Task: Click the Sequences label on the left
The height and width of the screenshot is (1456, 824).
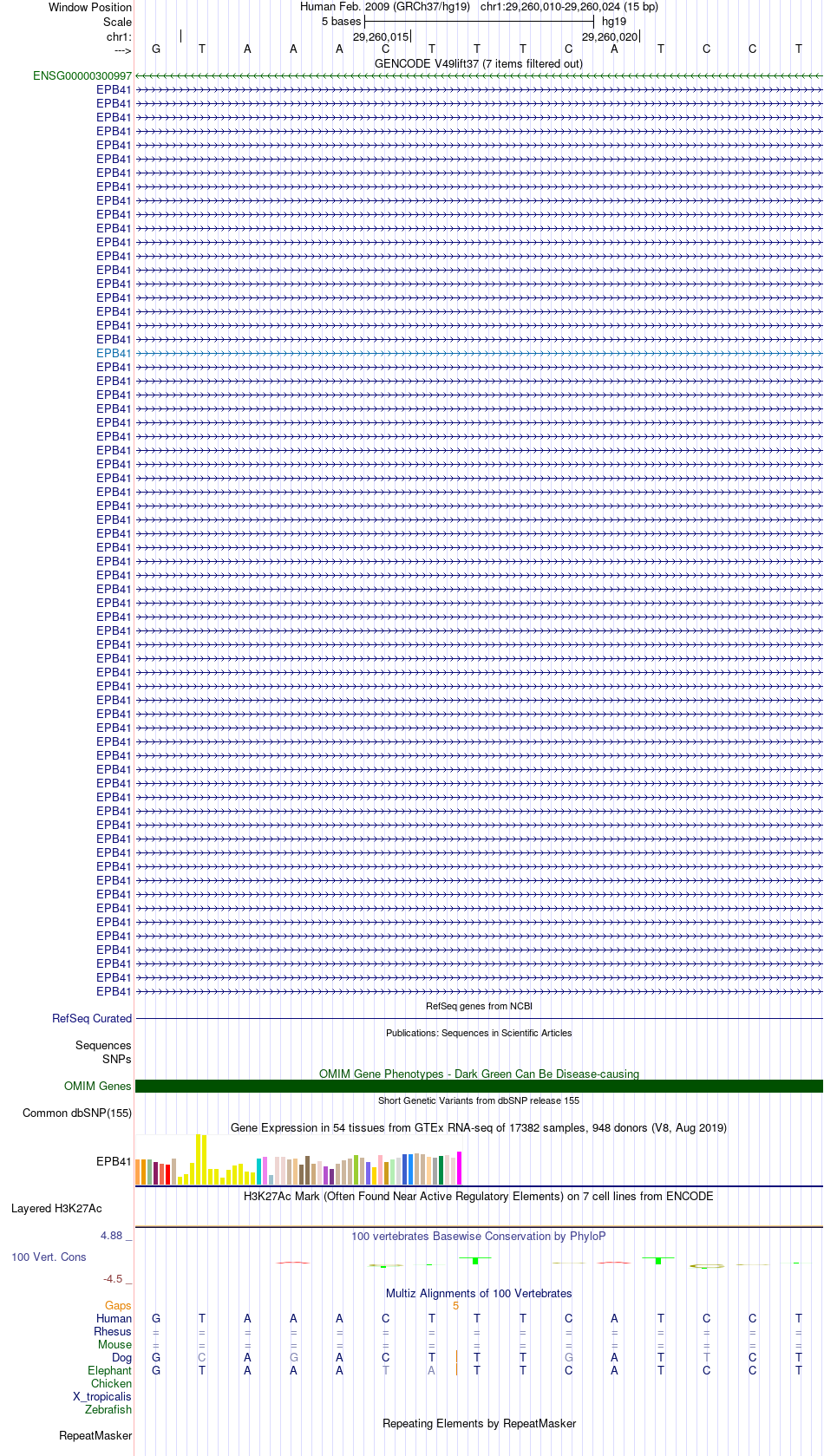Action: click(103, 1046)
